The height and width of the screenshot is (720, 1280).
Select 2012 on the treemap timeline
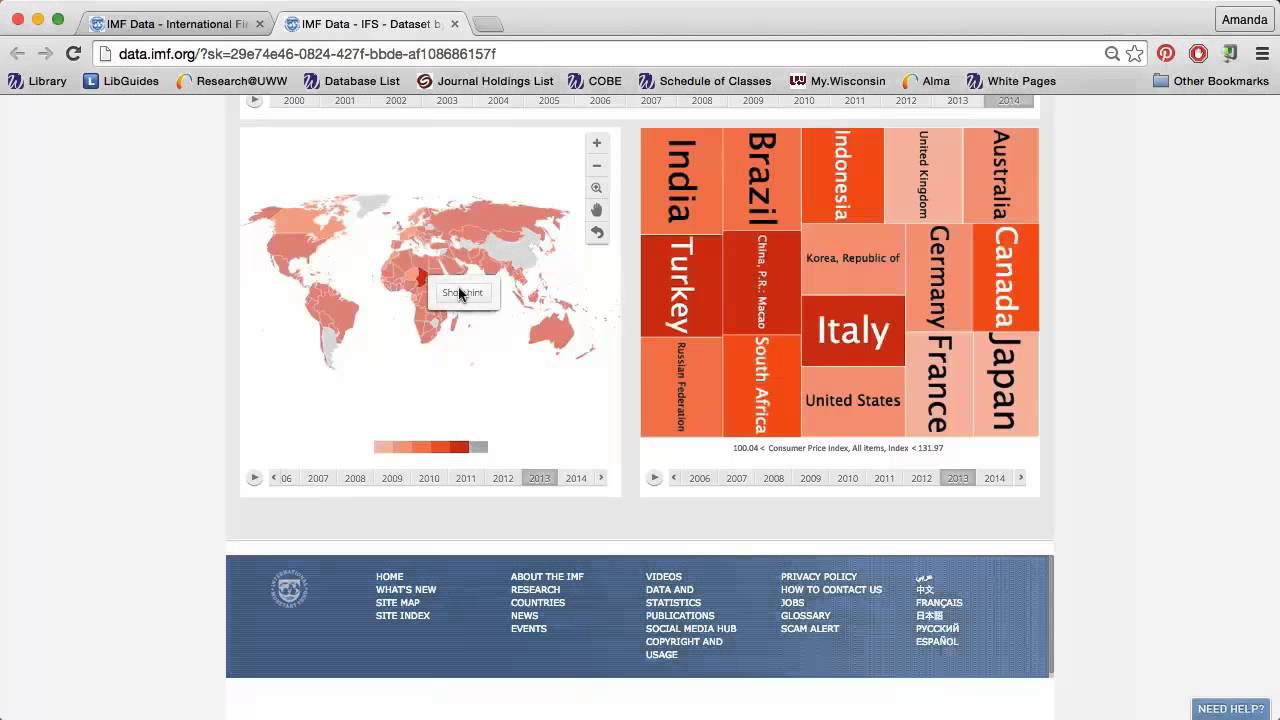[x=921, y=478]
